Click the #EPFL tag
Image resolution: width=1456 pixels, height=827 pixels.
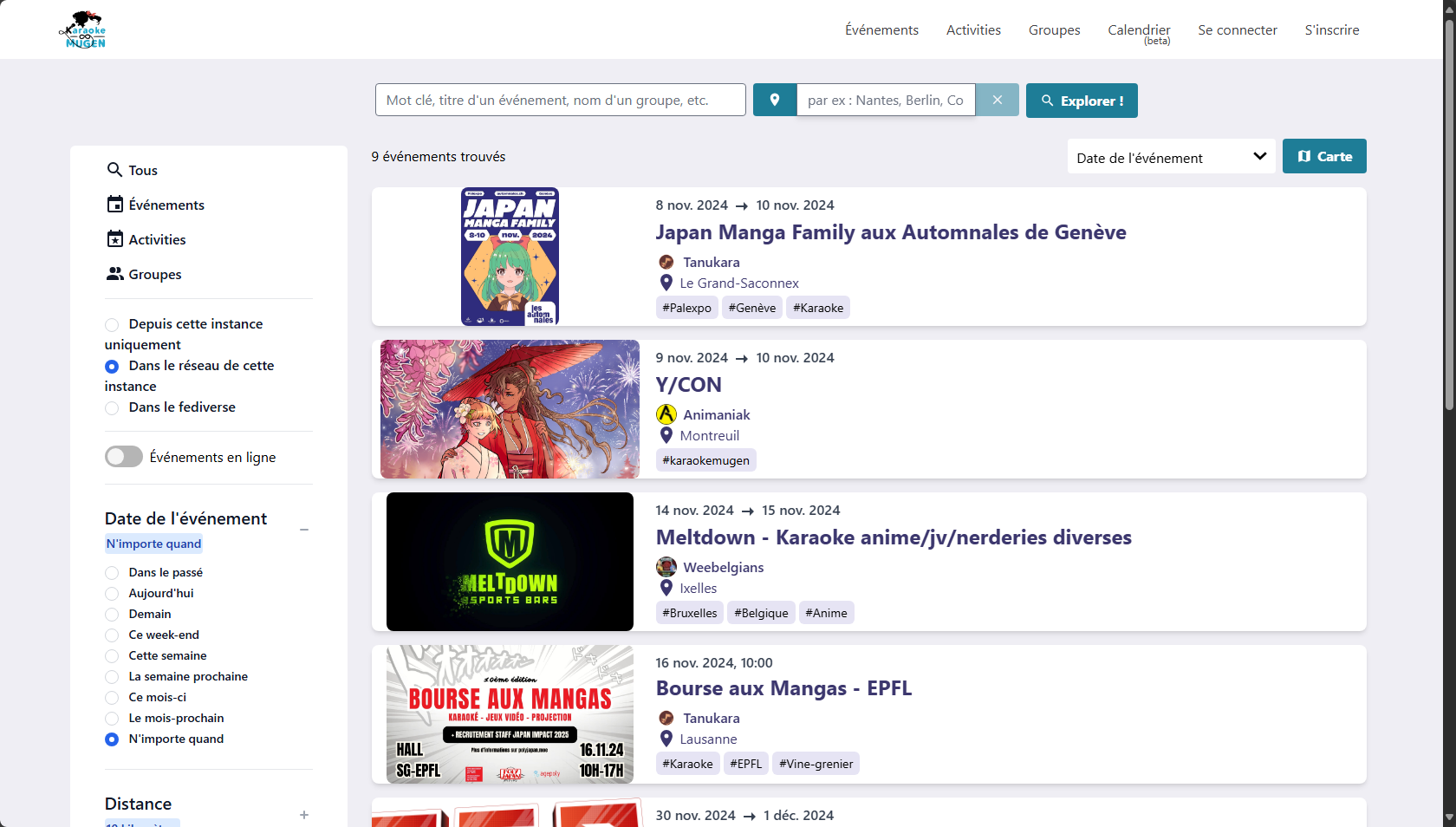[746, 764]
